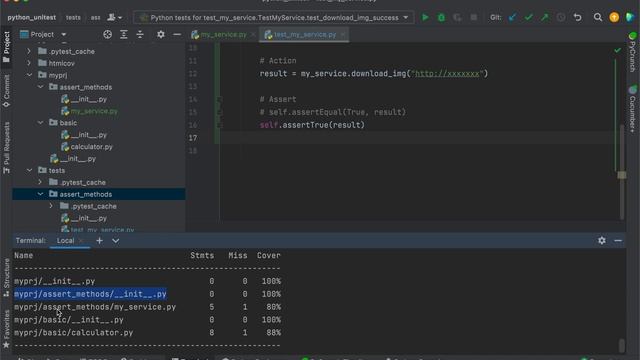640x360 pixels.
Task: Open the http://xxxxxxx link in code
Action: click(x=447, y=73)
